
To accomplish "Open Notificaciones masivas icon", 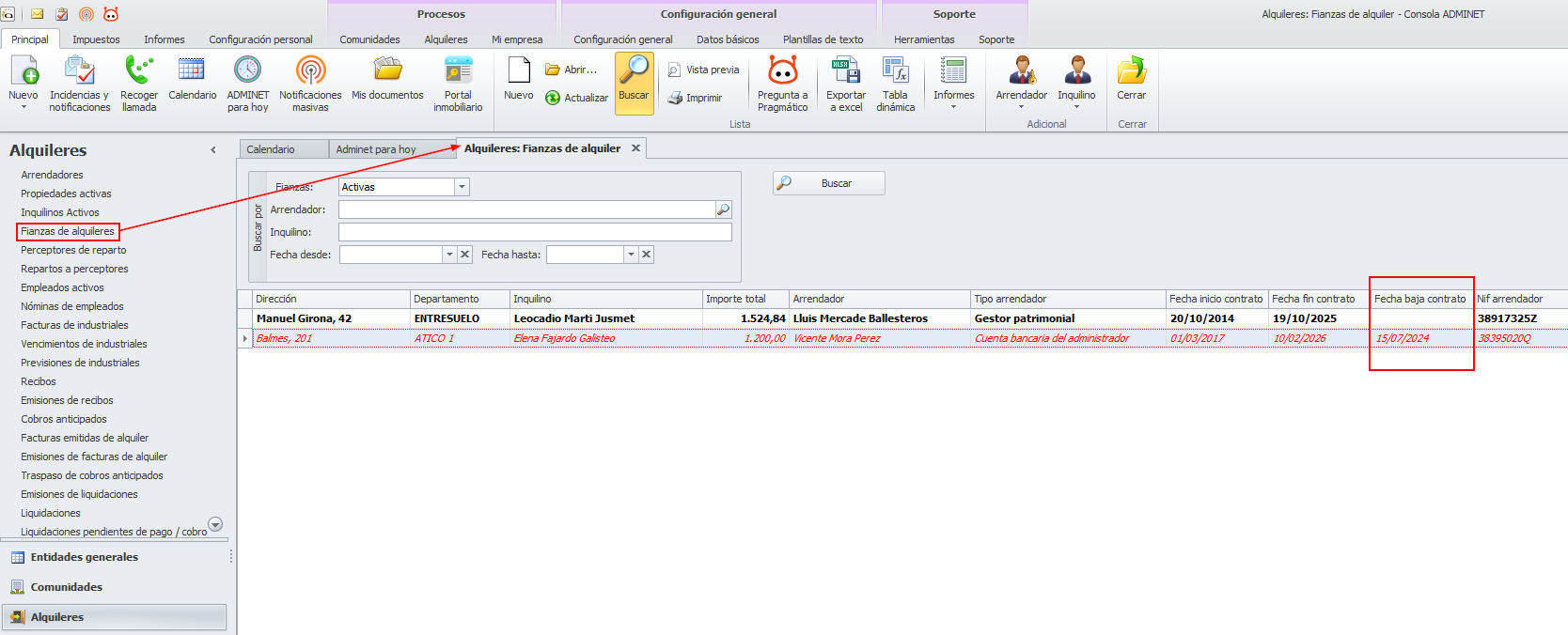I will [x=310, y=71].
